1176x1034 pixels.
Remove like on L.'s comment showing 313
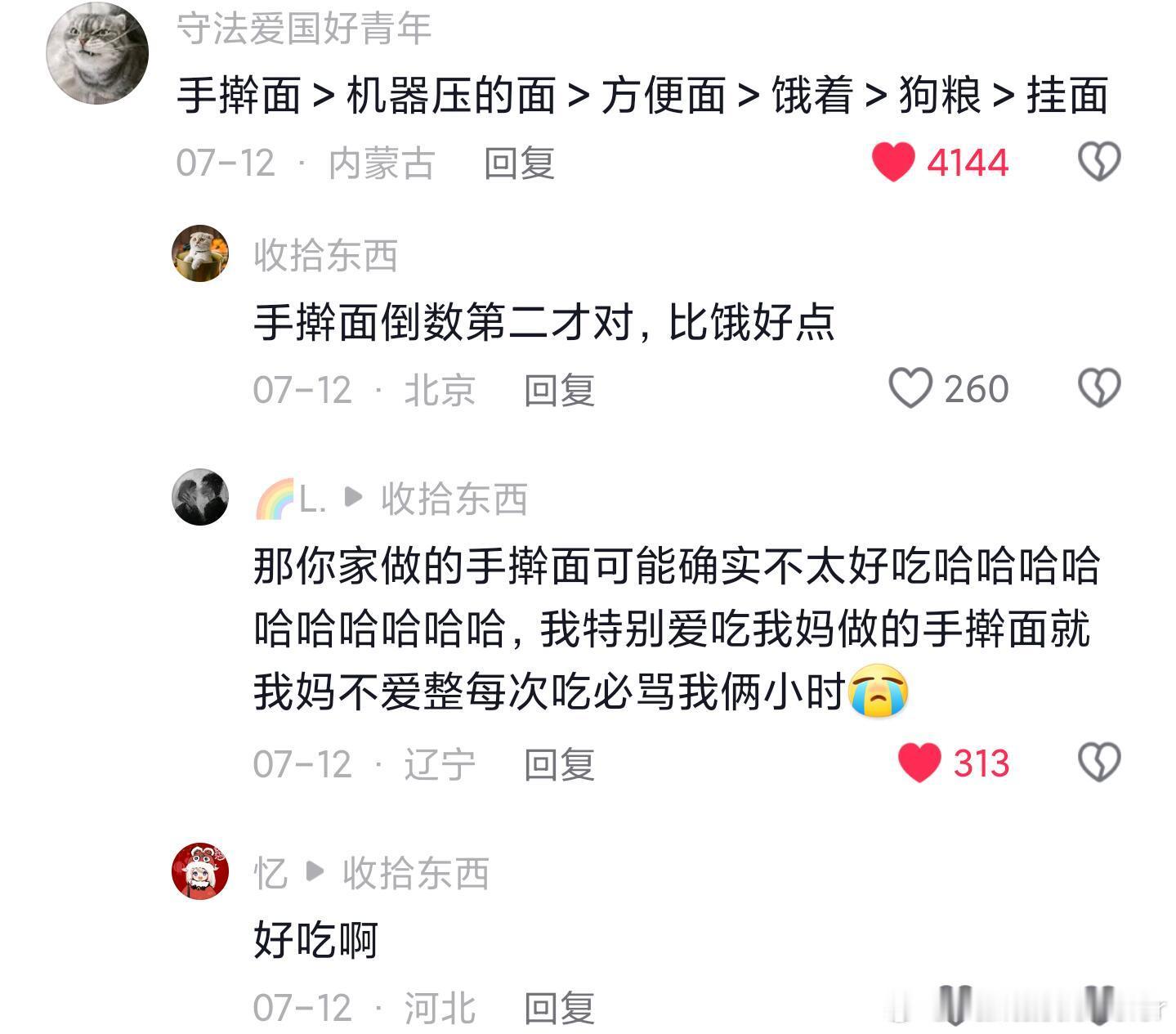(x=919, y=763)
